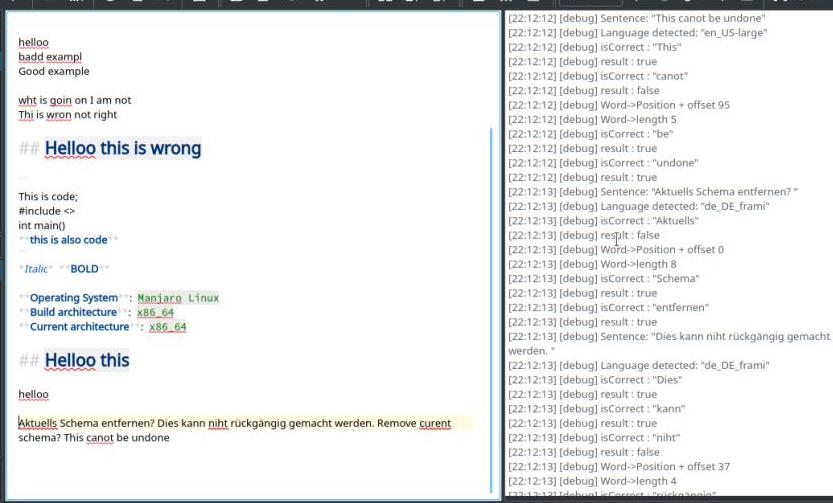833x503 pixels.
Task: Click log Sentence "Dies kann niht rückgängig"
Action: coord(669,344)
